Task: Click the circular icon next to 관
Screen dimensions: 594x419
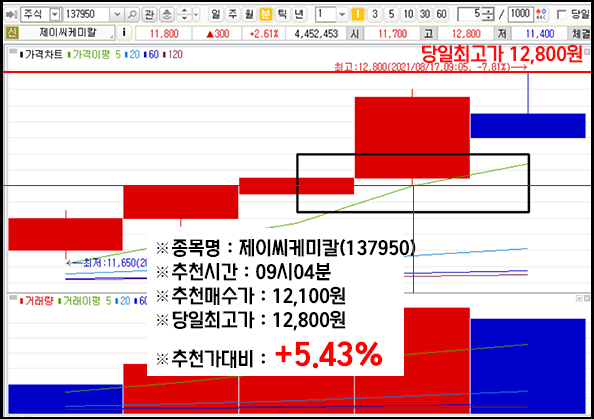Action: click(167, 14)
